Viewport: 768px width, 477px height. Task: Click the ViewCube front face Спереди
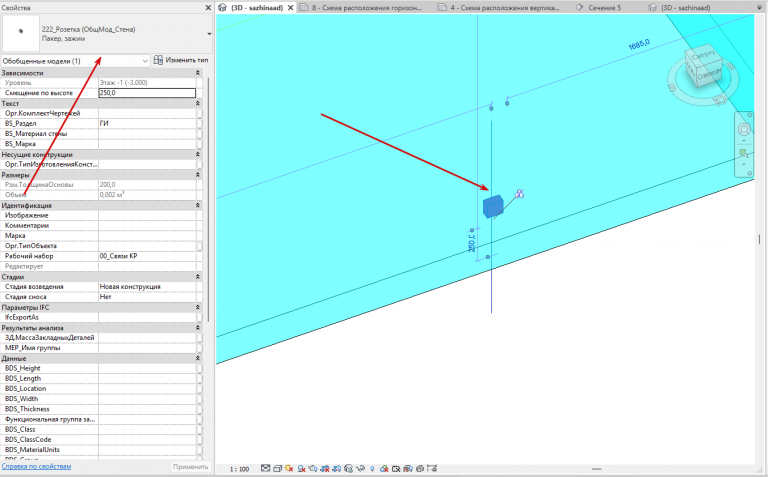709,75
